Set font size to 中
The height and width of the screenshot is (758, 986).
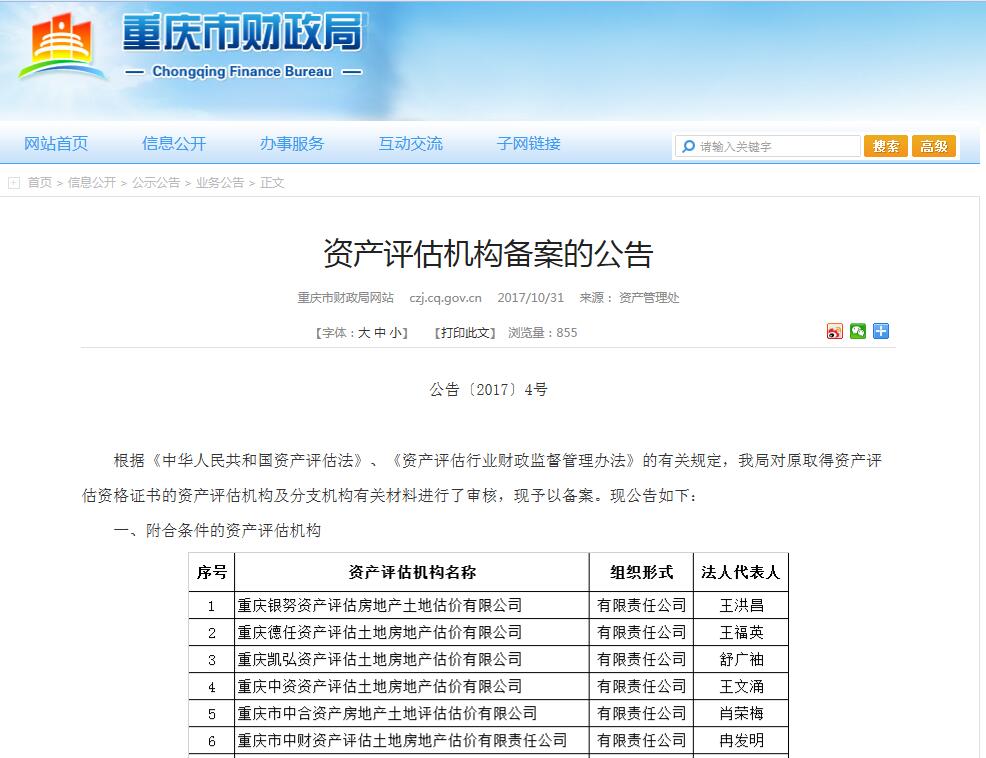380,333
